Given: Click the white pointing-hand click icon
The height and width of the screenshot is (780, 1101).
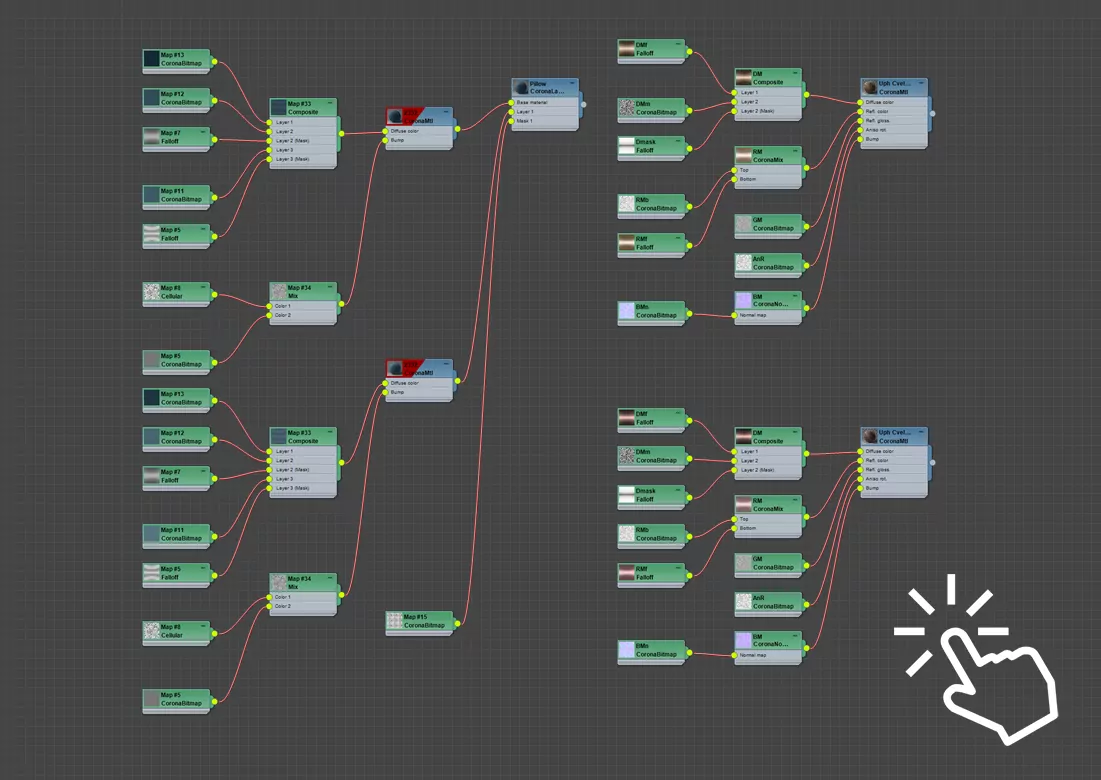Looking at the screenshot, I should [x=983, y=662].
